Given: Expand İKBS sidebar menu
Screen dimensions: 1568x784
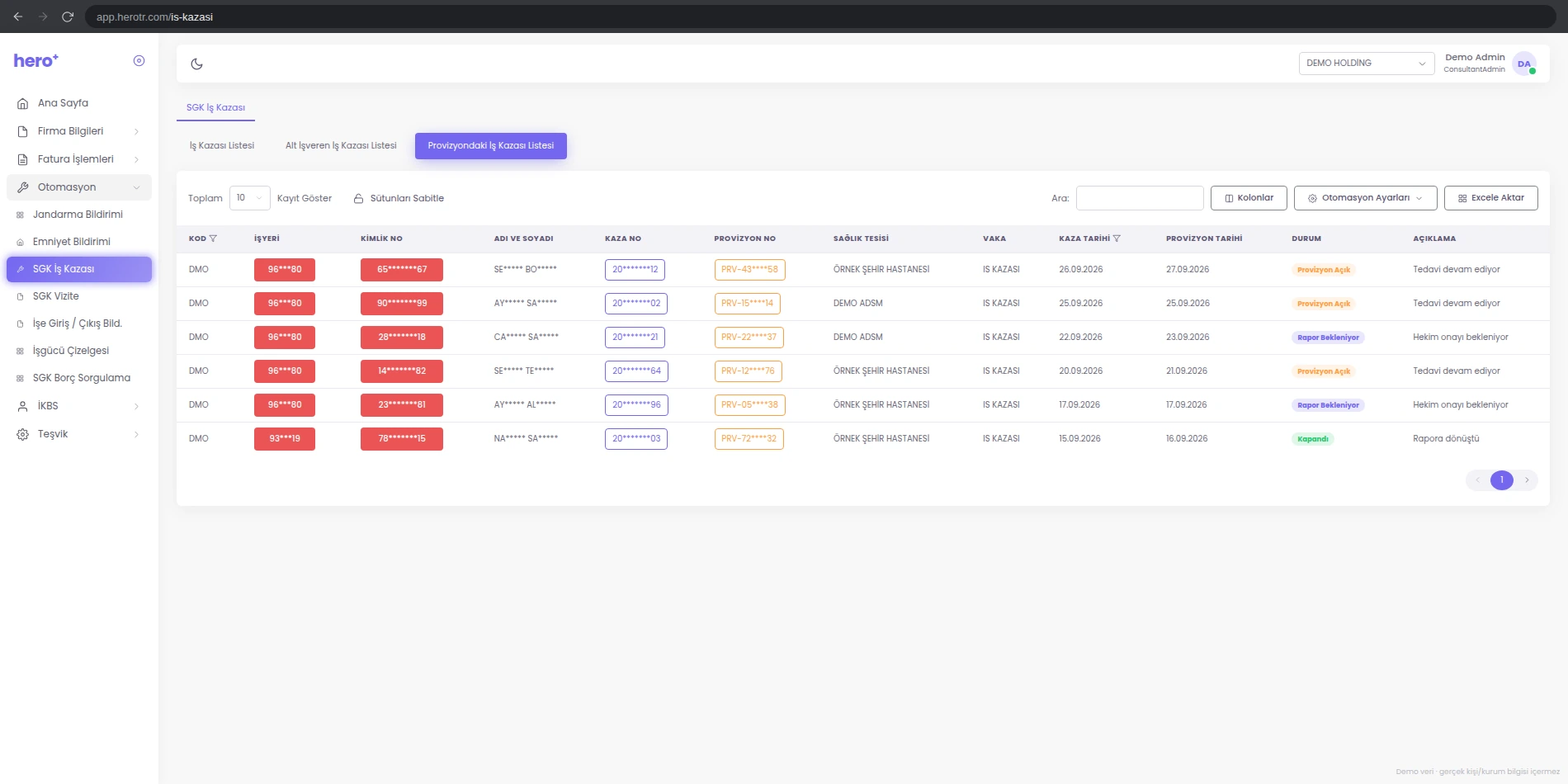Looking at the screenshot, I should click(x=79, y=406).
